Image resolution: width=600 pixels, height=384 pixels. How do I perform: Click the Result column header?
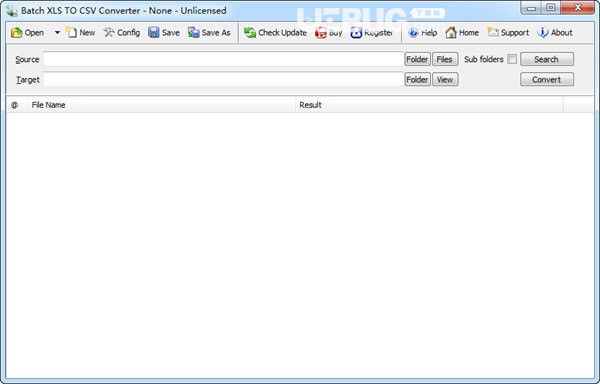[x=429, y=105]
